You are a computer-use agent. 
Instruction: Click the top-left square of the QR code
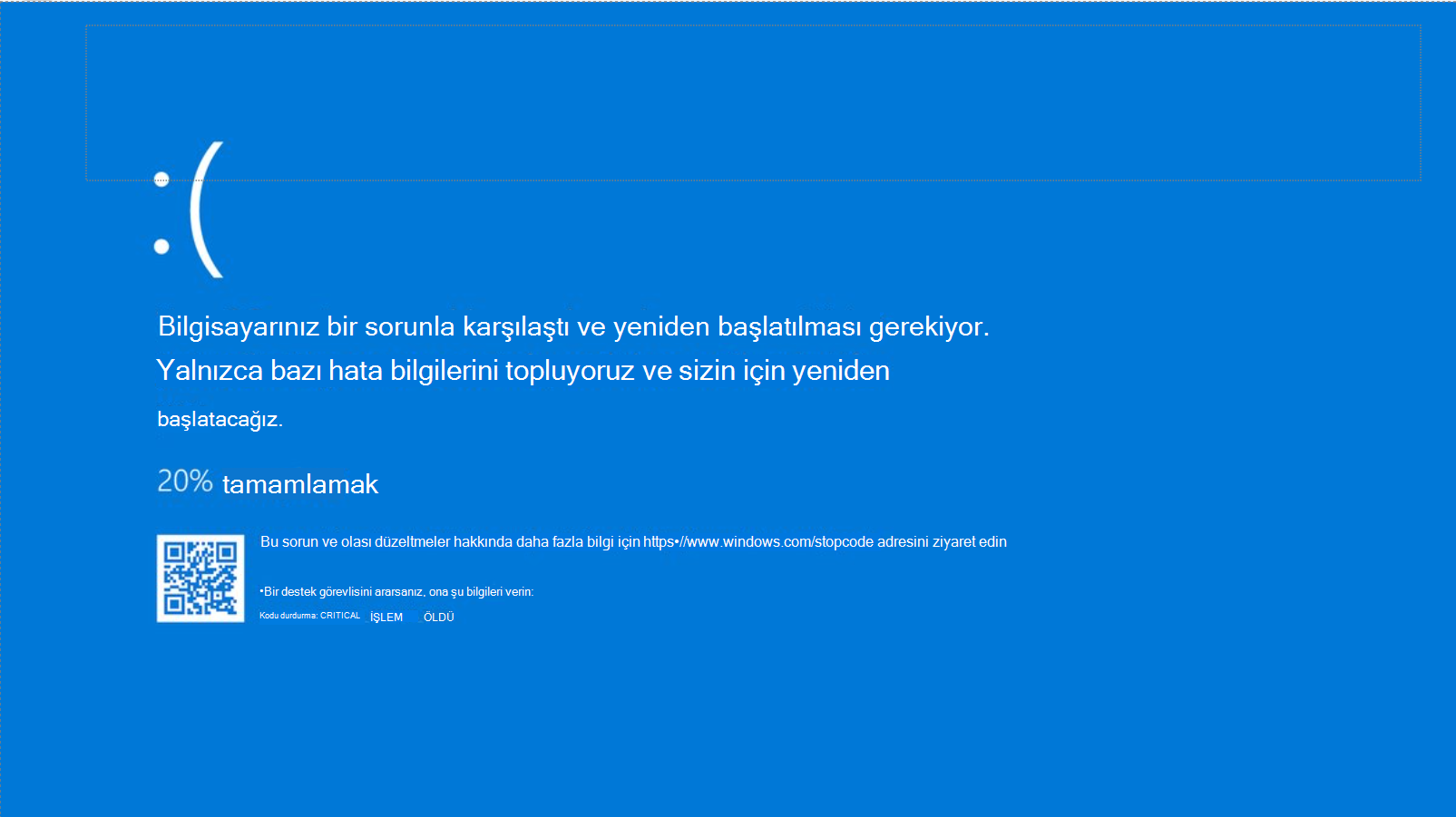click(x=174, y=550)
